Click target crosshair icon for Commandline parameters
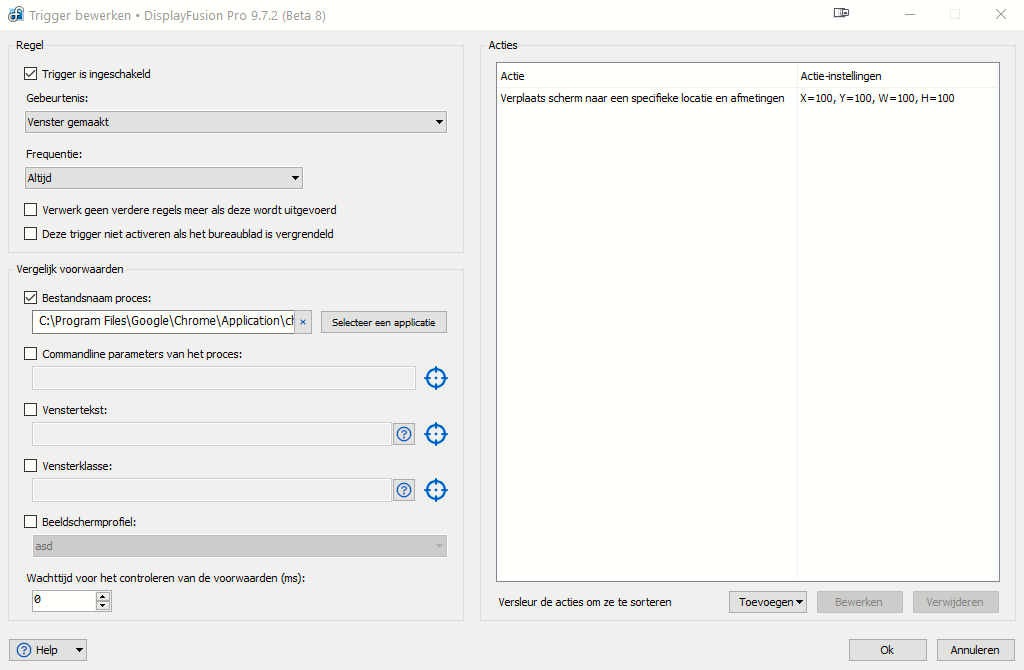The image size is (1024, 670). [435, 378]
